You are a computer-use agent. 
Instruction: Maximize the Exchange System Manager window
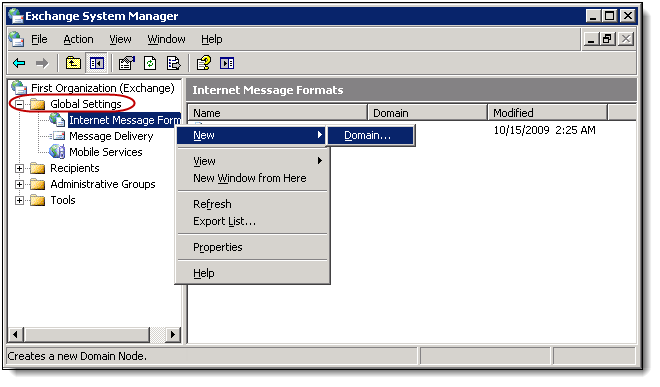tap(609, 16)
